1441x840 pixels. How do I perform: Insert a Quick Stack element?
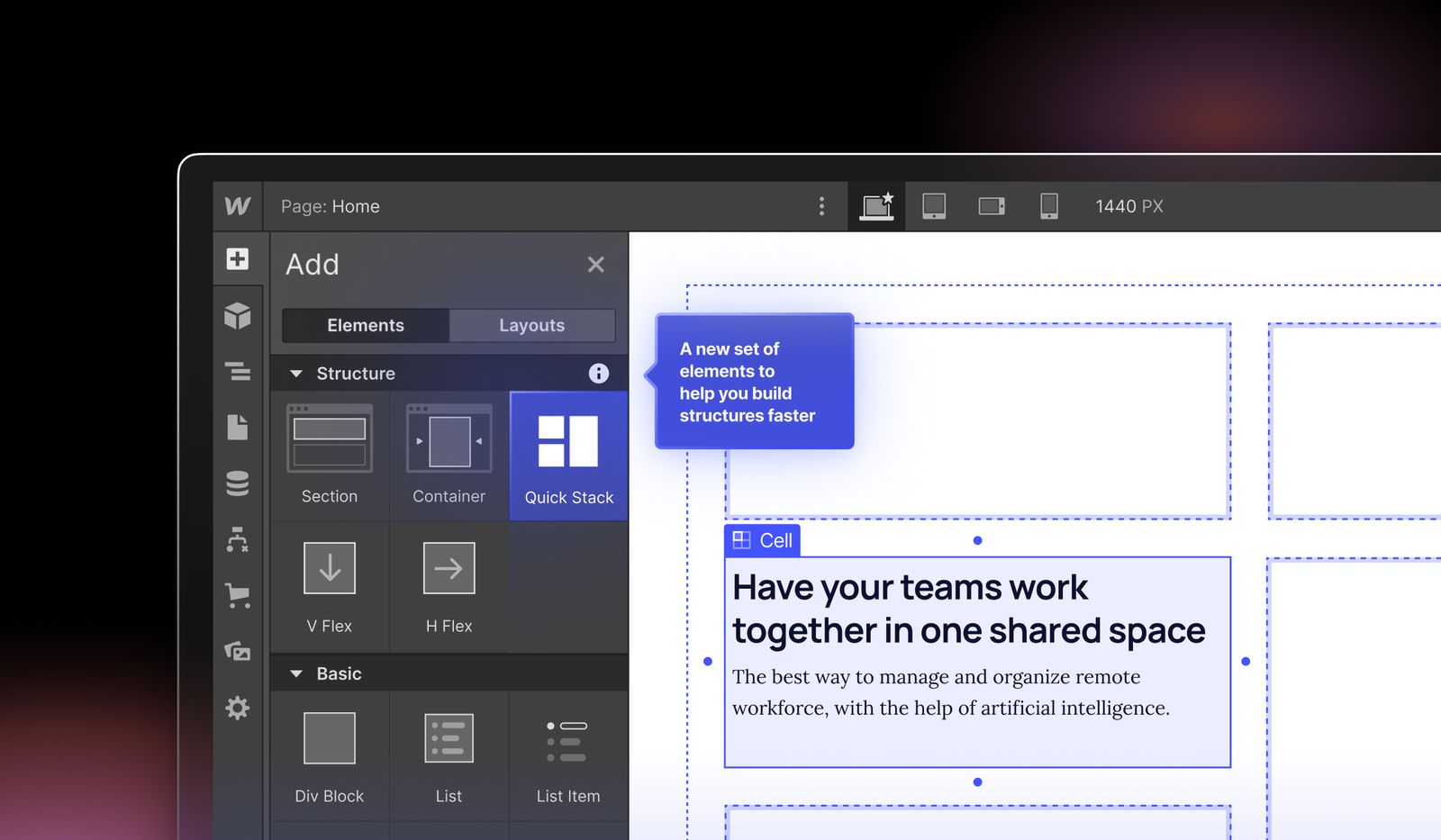pyautogui.click(x=567, y=455)
